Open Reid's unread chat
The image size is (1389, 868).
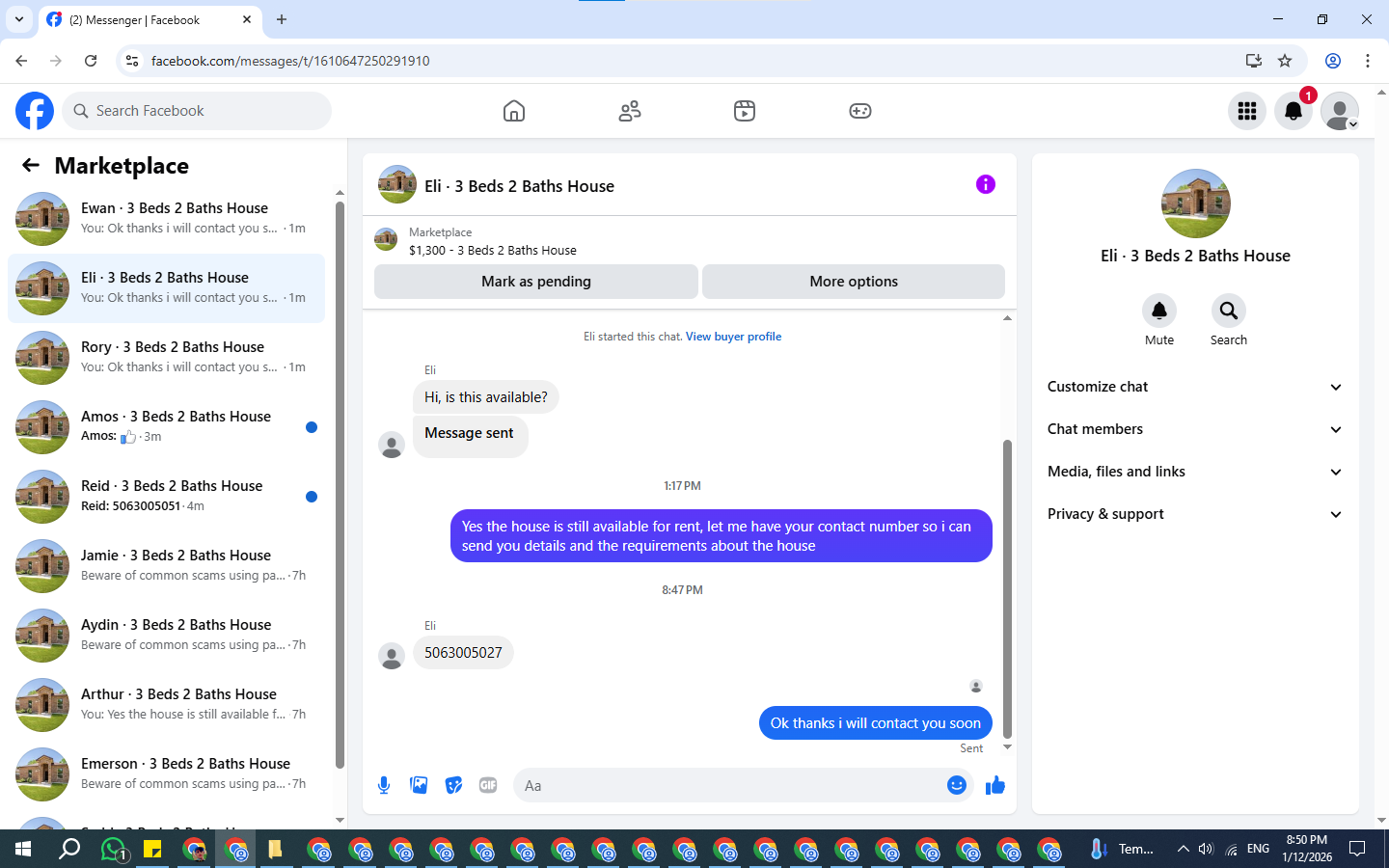(166, 497)
